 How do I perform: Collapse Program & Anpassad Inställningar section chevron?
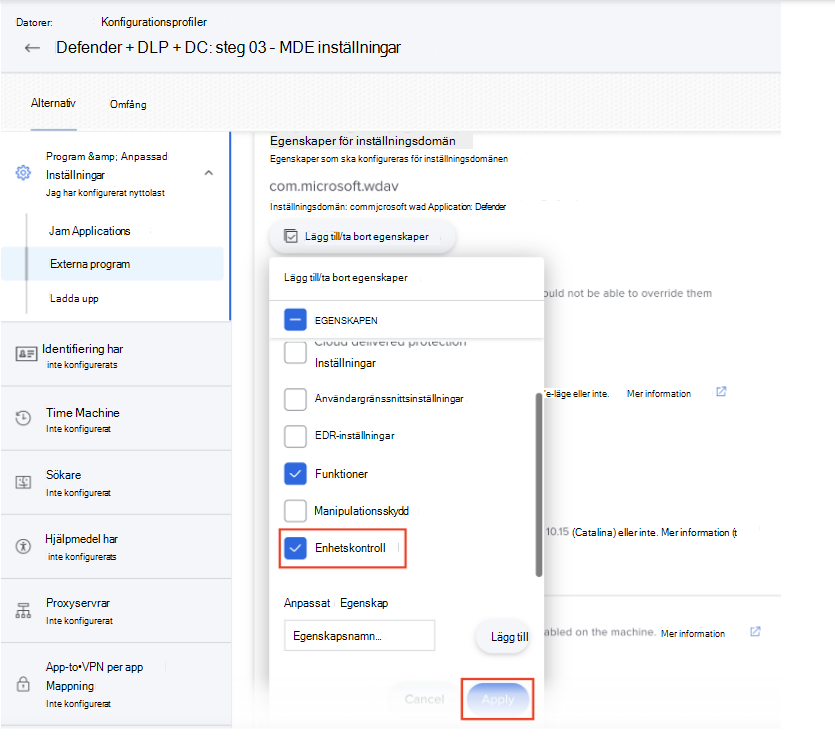pyautogui.click(x=209, y=173)
